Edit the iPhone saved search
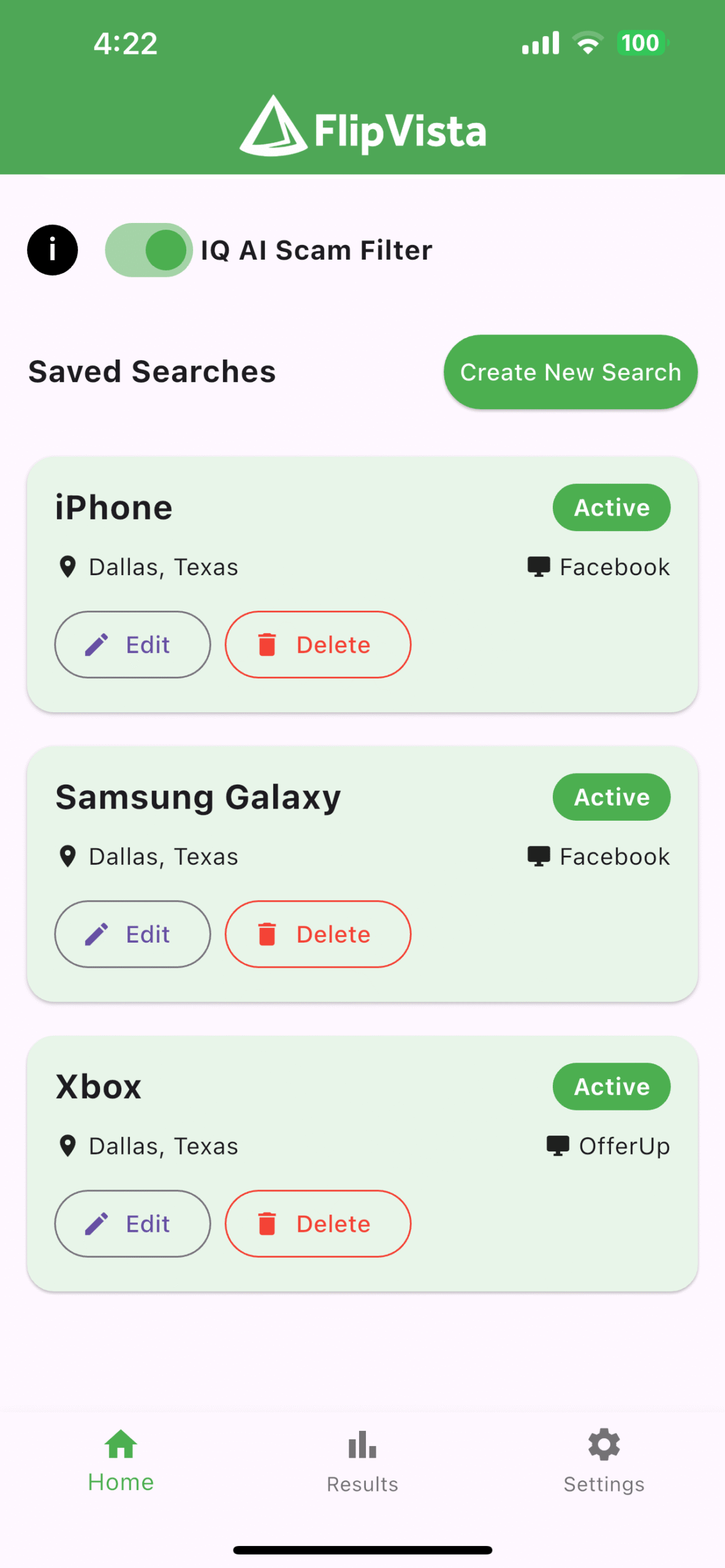The image size is (725, 1568). click(x=132, y=644)
